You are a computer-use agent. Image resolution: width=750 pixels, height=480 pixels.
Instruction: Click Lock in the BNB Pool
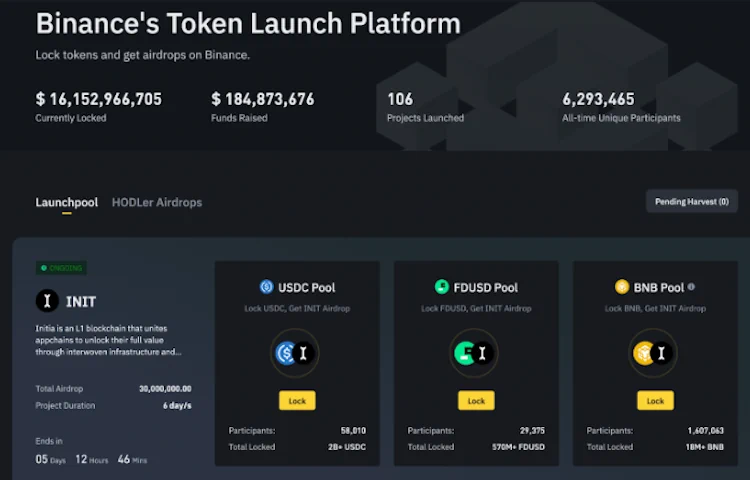click(x=655, y=401)
